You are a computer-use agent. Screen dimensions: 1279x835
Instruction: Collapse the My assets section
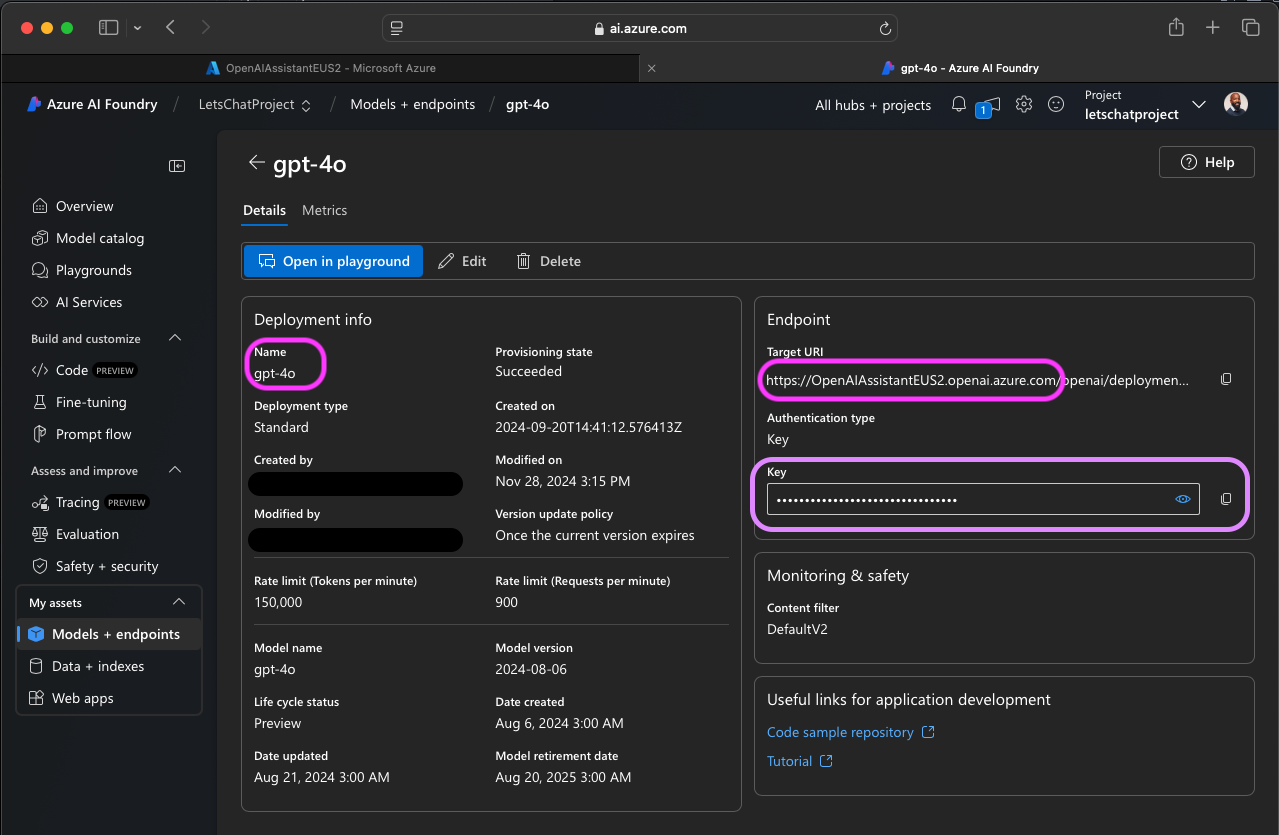pos(179,602)
